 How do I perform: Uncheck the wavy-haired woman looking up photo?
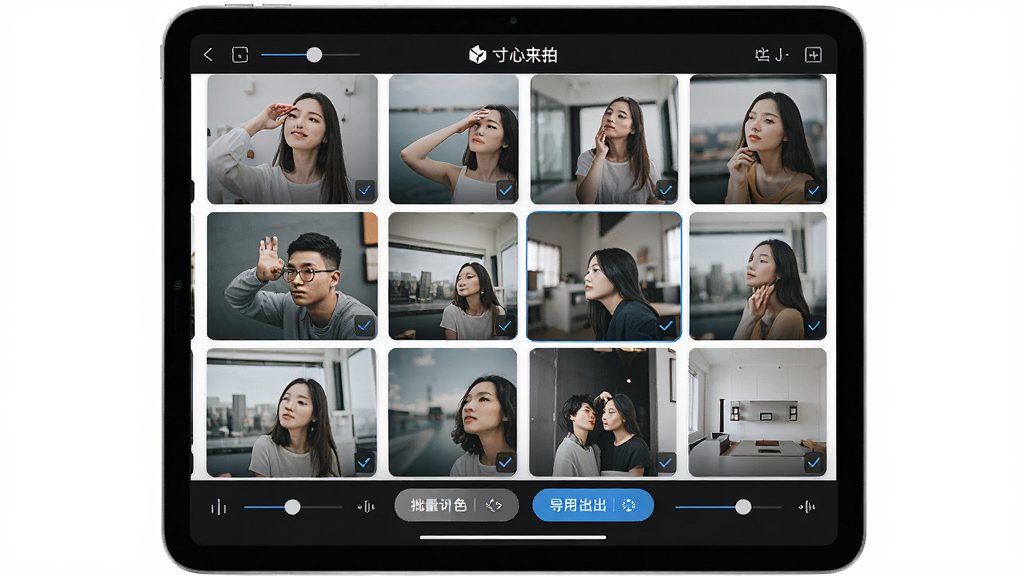pyautogui.click(x=505, y=462)
